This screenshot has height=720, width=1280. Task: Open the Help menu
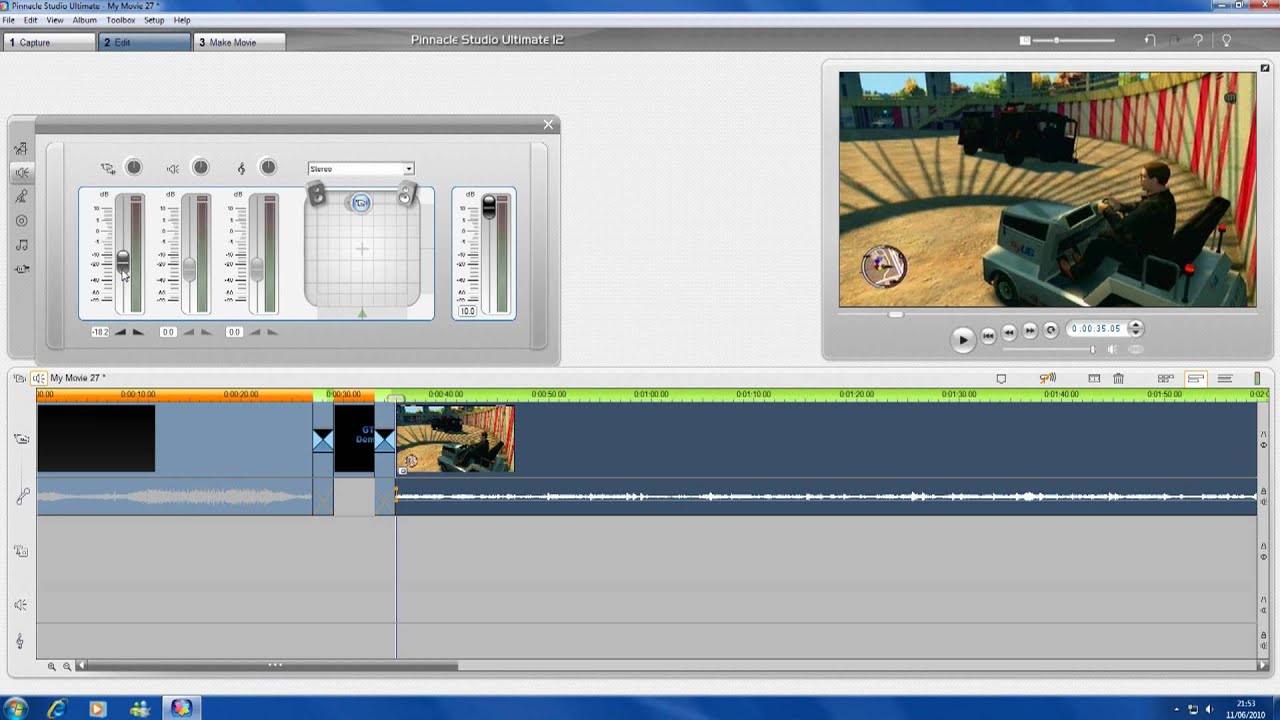(182, 20)
